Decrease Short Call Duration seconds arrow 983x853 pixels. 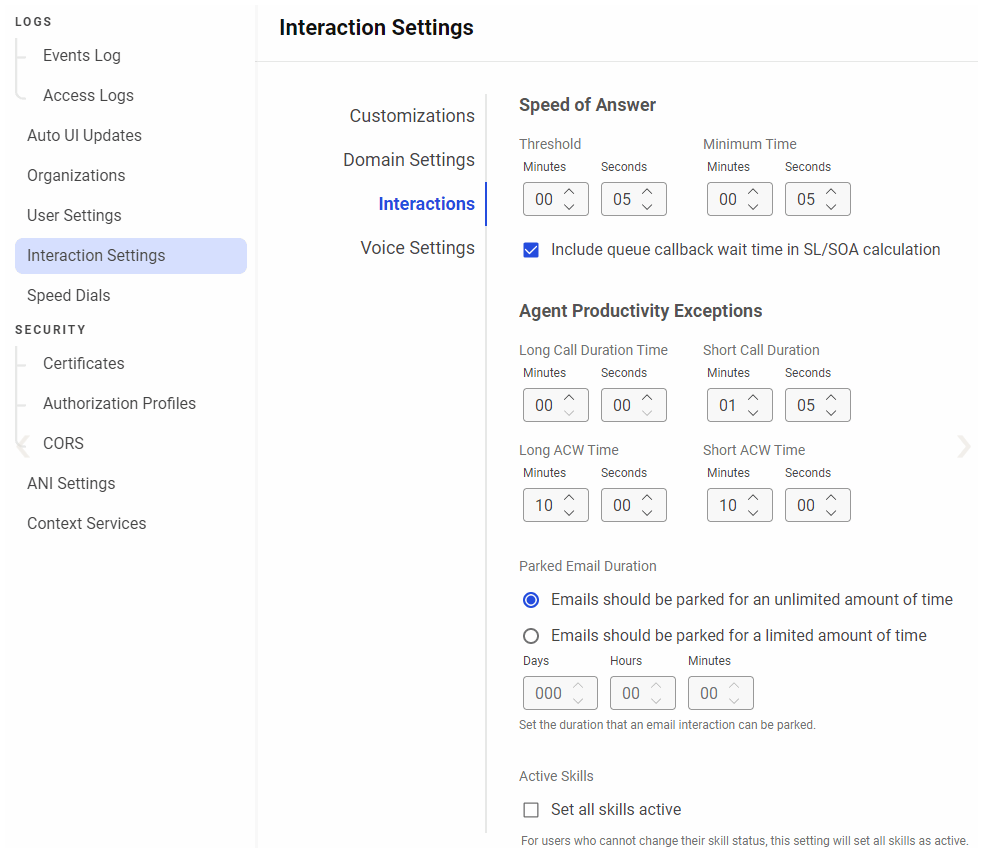click(x=831, y=413)
